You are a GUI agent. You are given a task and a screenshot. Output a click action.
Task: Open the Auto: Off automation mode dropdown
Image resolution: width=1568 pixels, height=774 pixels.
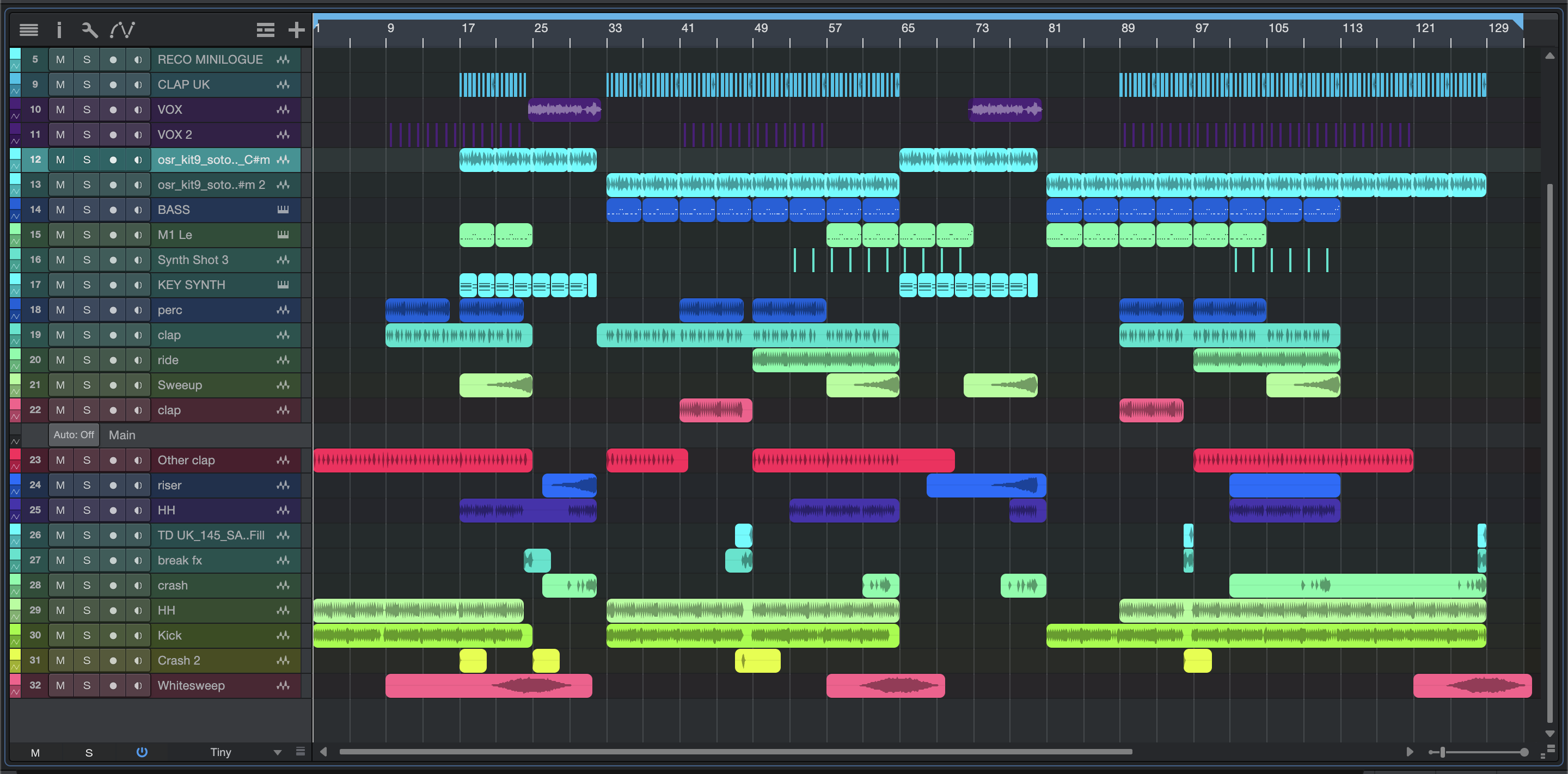(x=73, y=435)
